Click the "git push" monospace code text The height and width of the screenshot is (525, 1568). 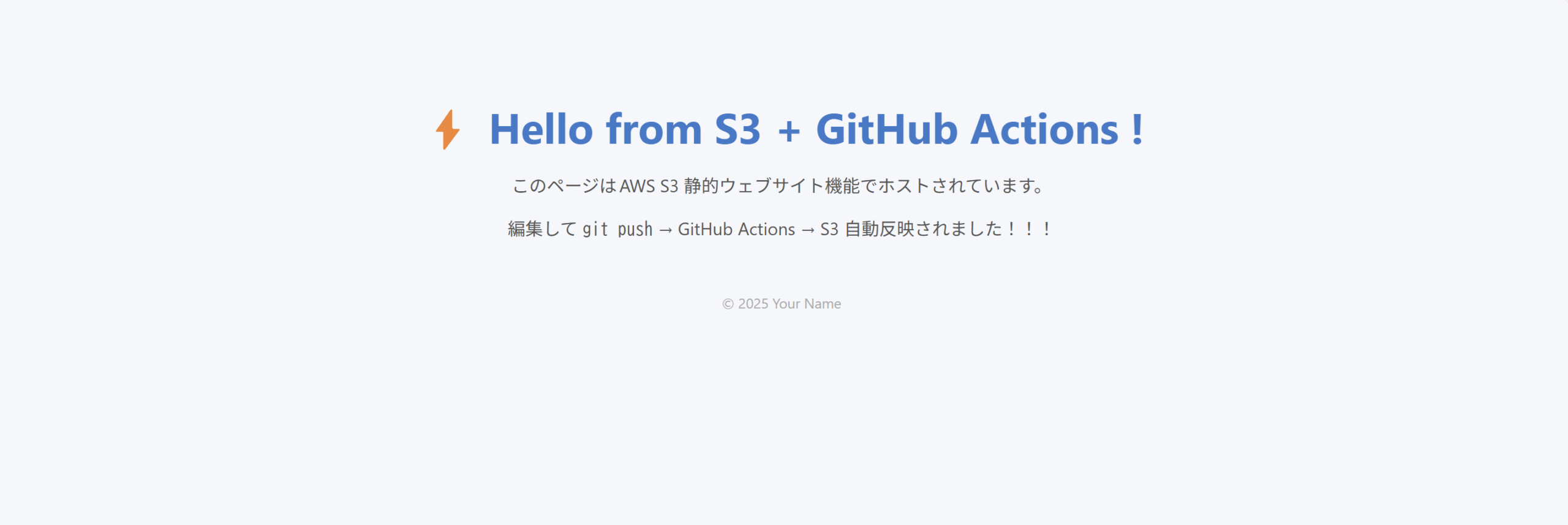[617, 229]
